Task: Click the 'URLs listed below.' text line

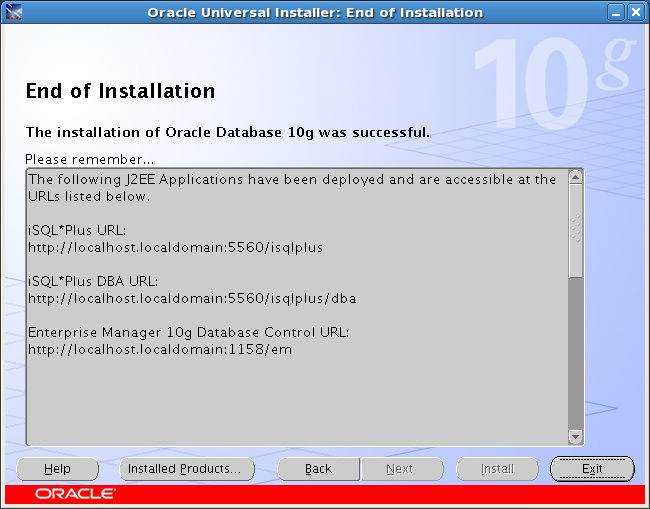Action: click(x=89, y=196)
